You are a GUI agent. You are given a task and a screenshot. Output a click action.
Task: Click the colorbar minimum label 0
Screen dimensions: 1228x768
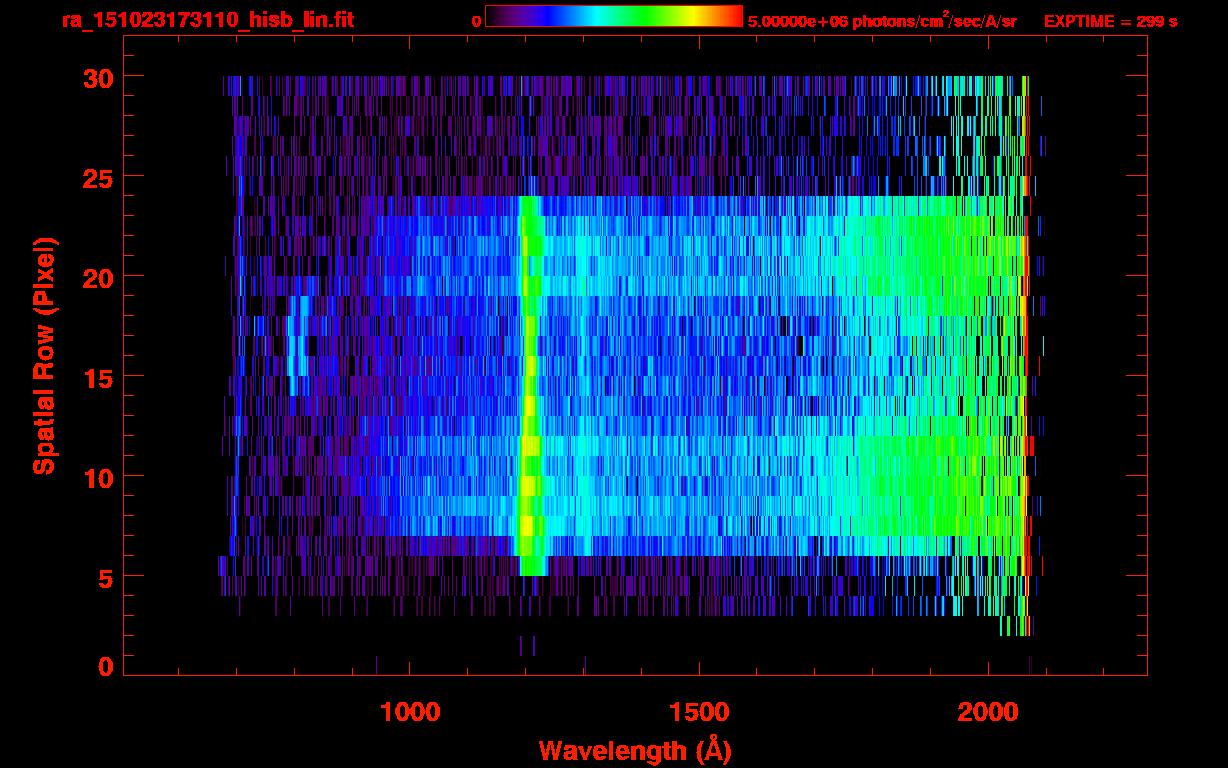pos(477,21)
